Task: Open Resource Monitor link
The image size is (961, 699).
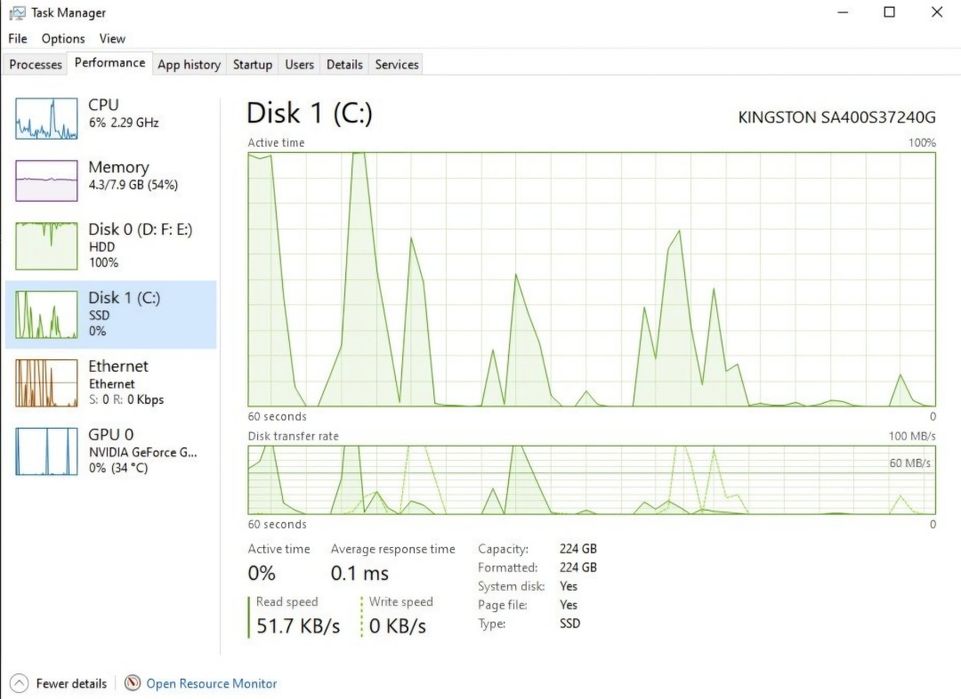Action: [211, 683]
